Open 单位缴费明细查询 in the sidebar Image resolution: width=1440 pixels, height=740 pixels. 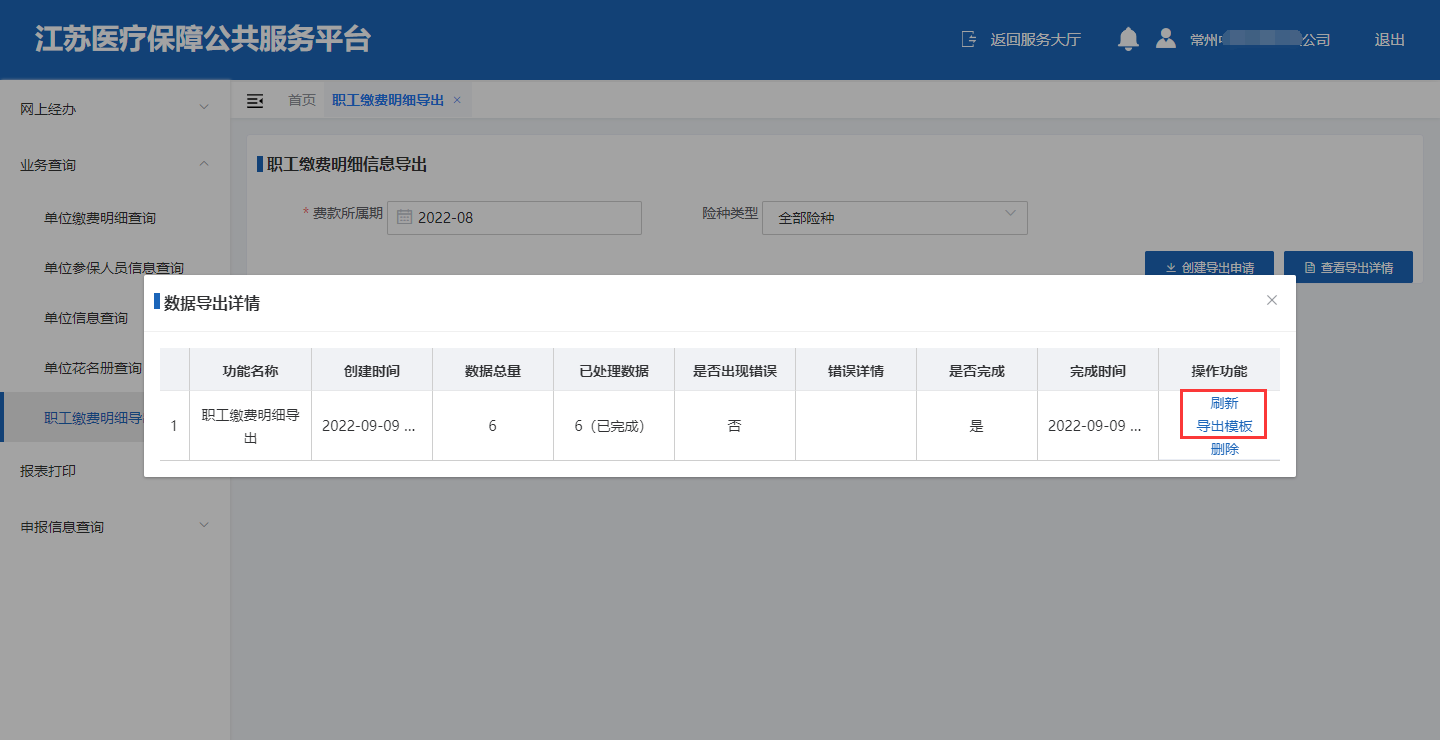point(100,218)
